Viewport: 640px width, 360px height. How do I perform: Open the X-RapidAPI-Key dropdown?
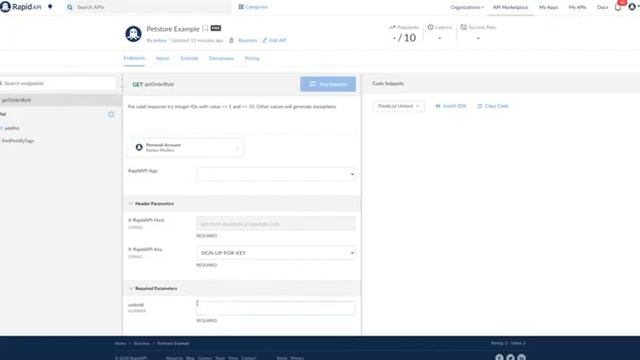click(x=276, y=253)
